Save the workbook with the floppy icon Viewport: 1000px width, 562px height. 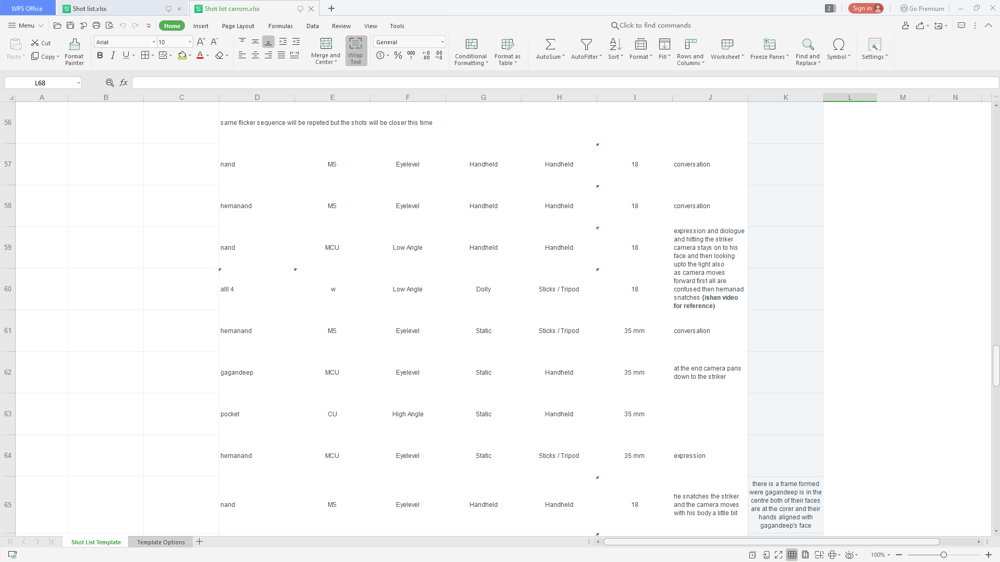click(70, 26)
